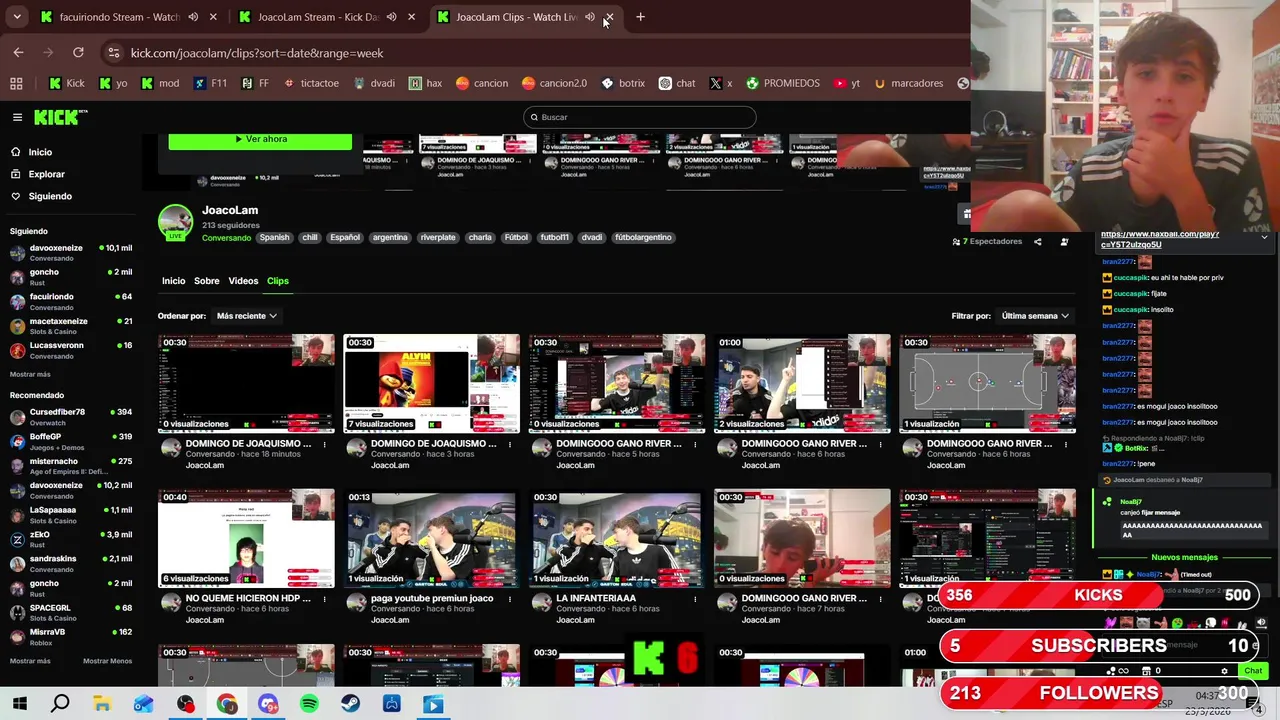Open OBS Studio from the taskbar
The image size is (1280, 720).
pos(185,704)
